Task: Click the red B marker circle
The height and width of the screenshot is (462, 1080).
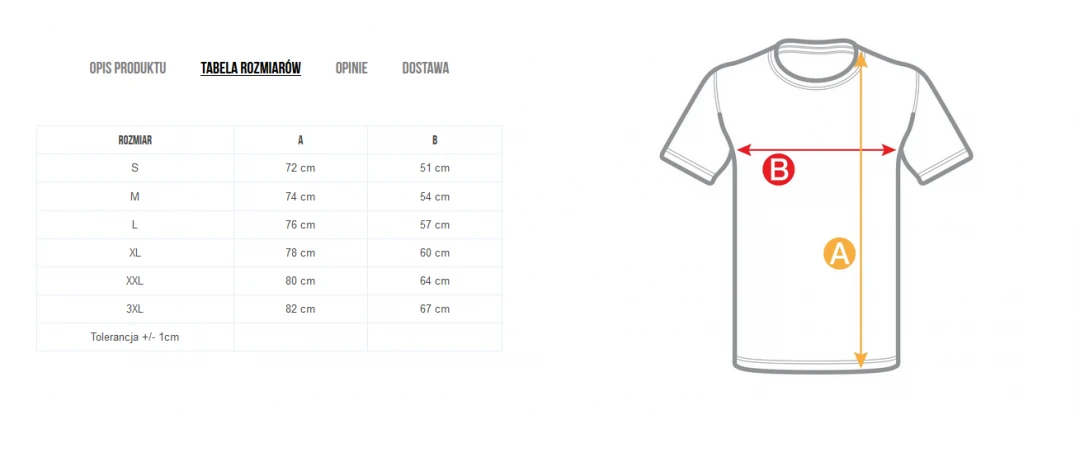Action: (778, 169)
